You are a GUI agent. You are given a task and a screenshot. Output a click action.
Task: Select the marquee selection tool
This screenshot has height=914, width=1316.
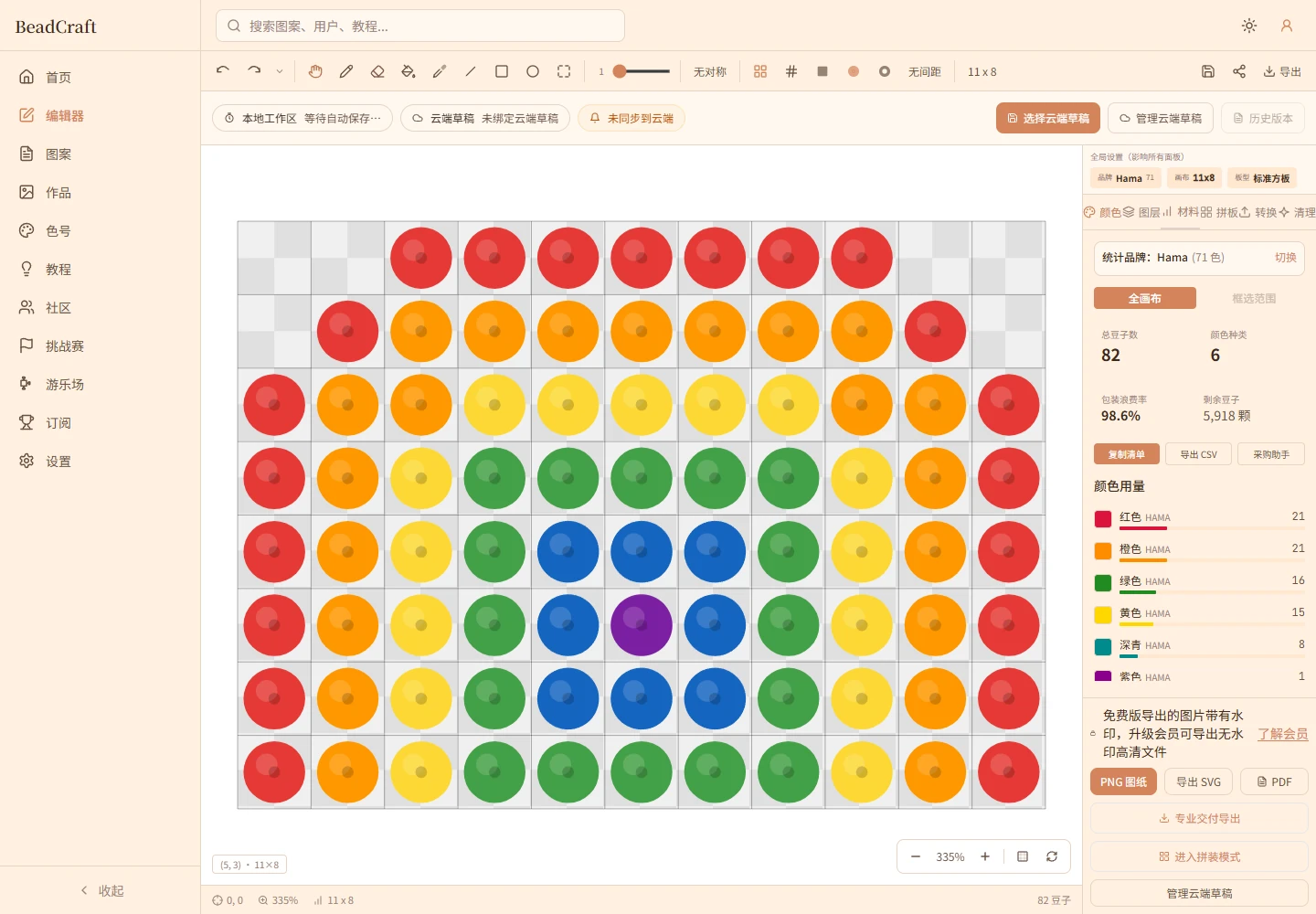point(564,71)
